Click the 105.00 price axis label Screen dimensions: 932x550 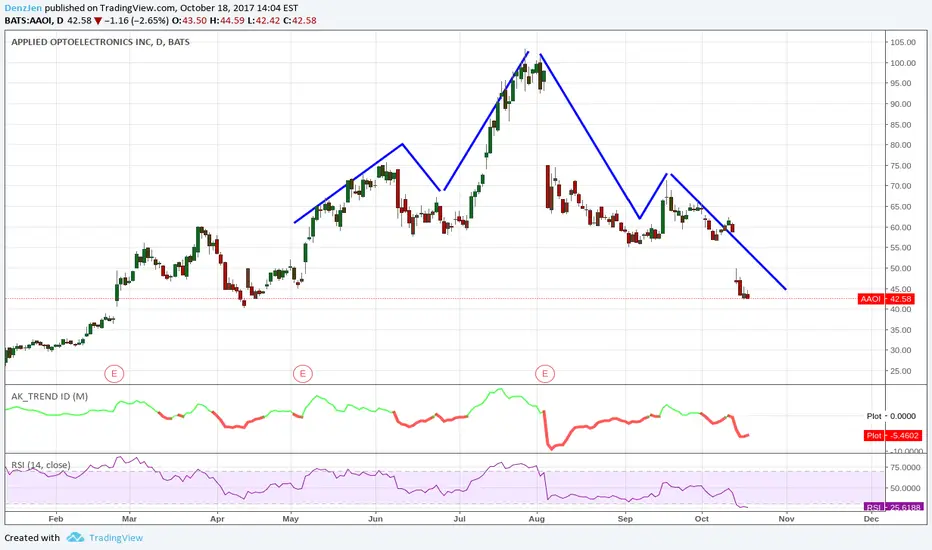point(902,42)
